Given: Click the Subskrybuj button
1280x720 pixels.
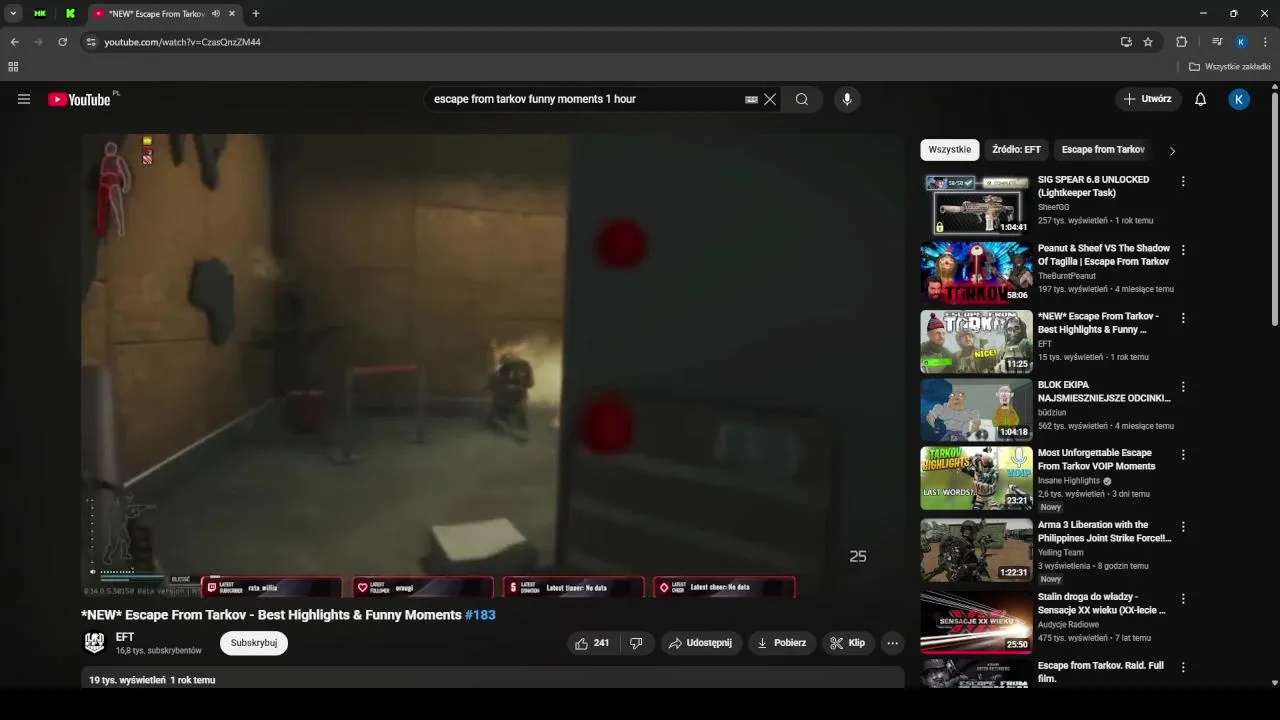Looking at the screenshot, I should pyautogui.click(x=254, y=643).
